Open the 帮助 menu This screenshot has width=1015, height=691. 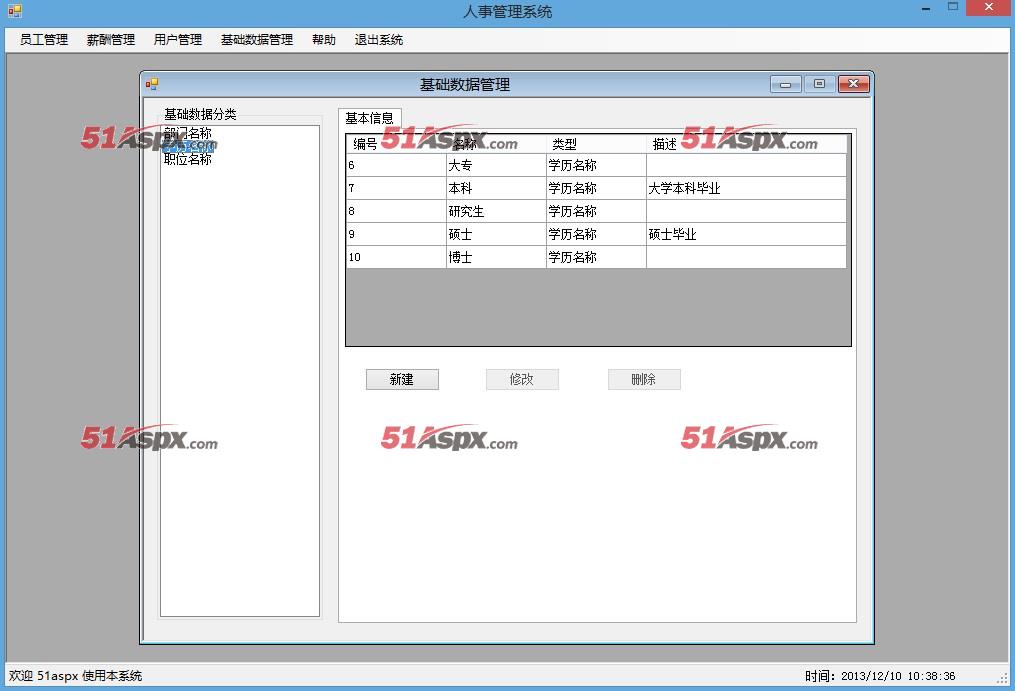click(323, 40)
